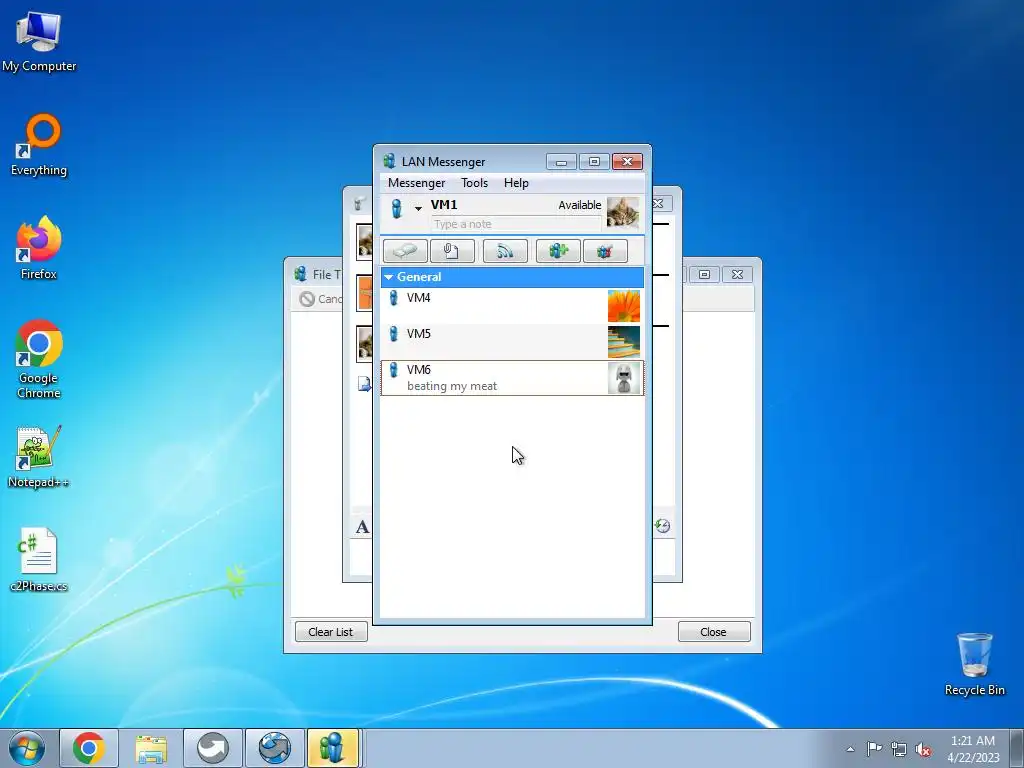Close the File Transfers window via X
The width and height of the screenshot is (1024, 768).
click(737, 274)
